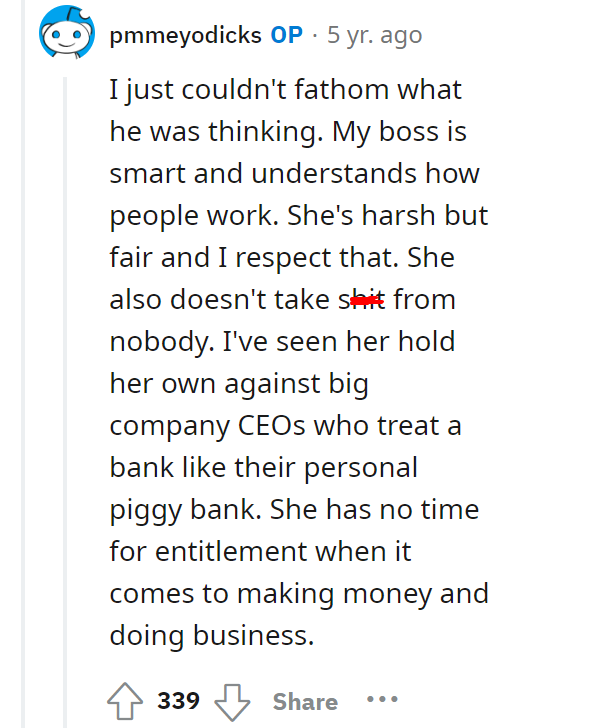The height and width of the screenshot is (728, 601).
Task: Click the blue Snoo avatar icon
Action: point(67,32)
